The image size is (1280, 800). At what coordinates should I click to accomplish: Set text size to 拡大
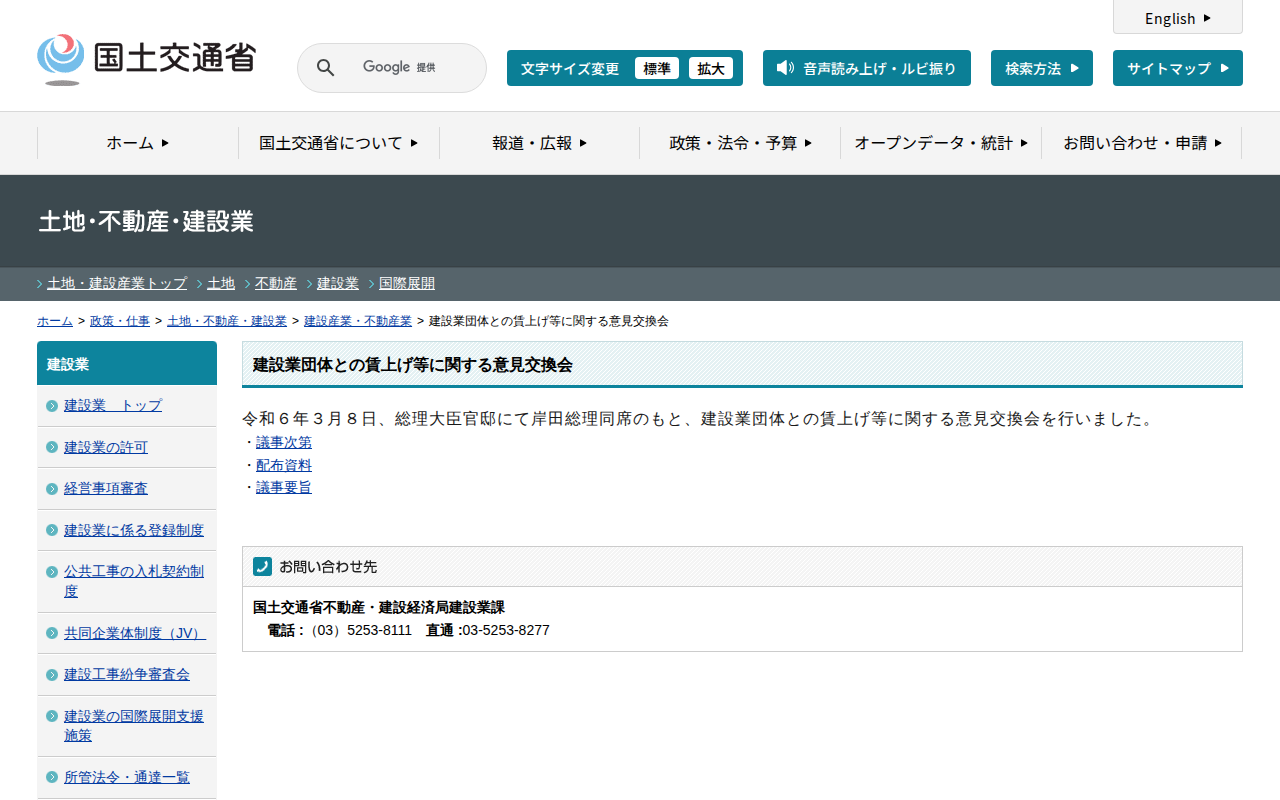click(x=711, y=68)
